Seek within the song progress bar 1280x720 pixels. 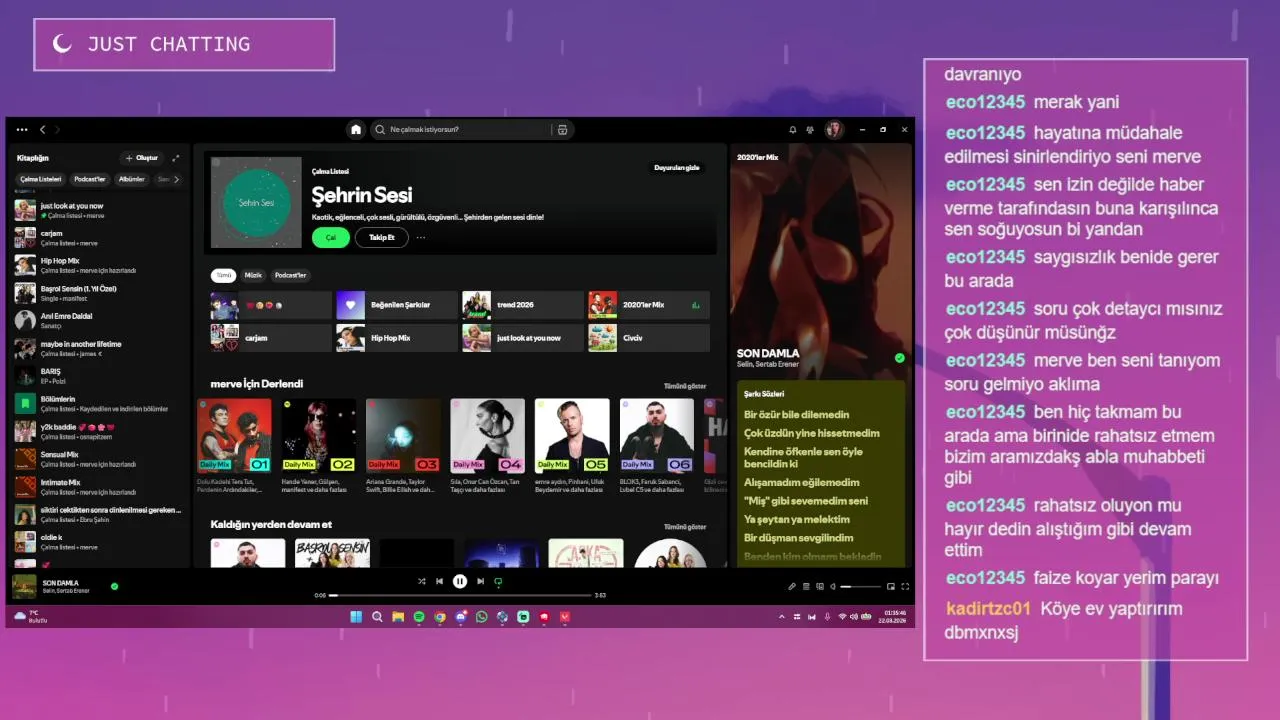click(x=460, y=595)
